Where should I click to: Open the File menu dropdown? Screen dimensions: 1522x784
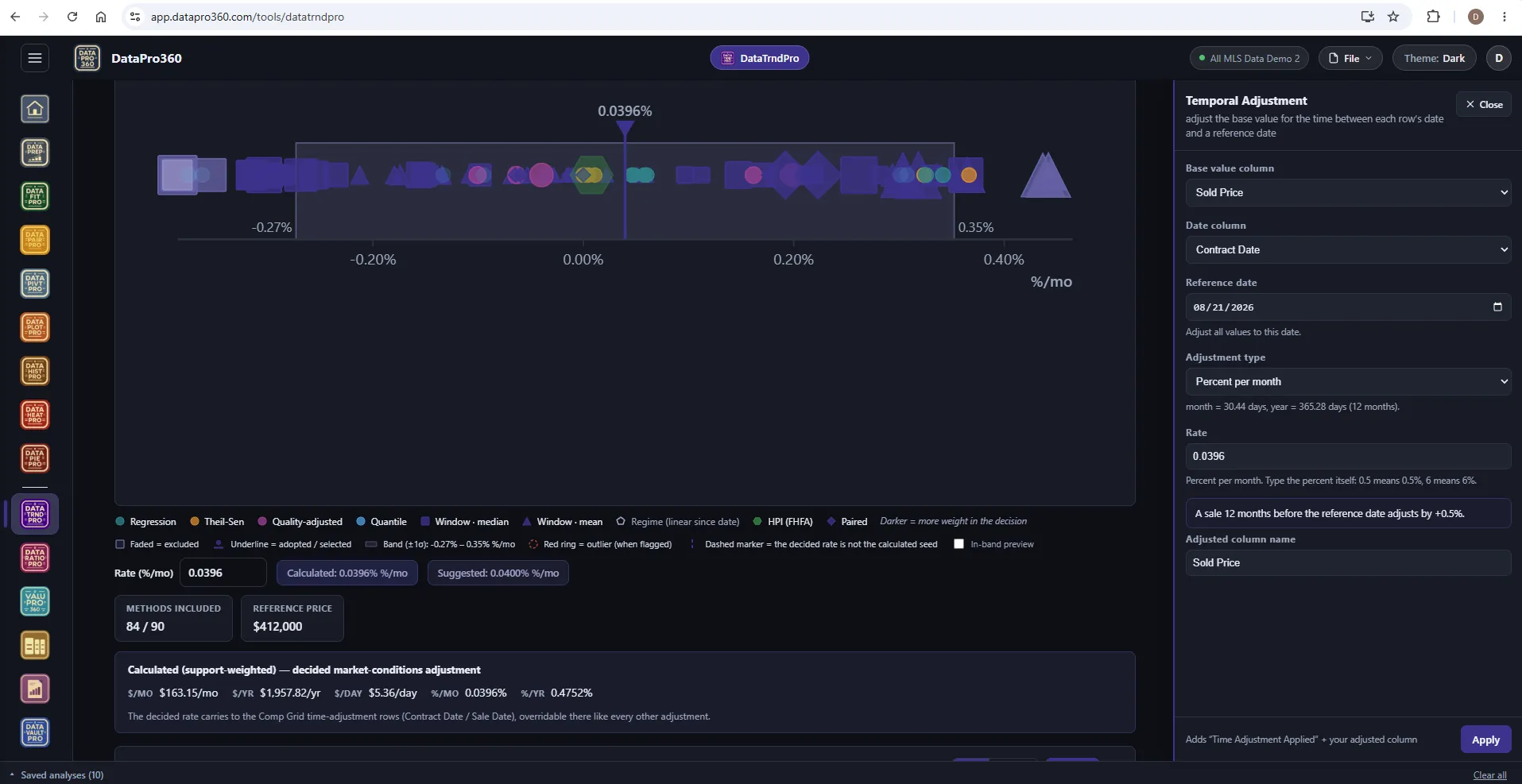pos(1350,58)
